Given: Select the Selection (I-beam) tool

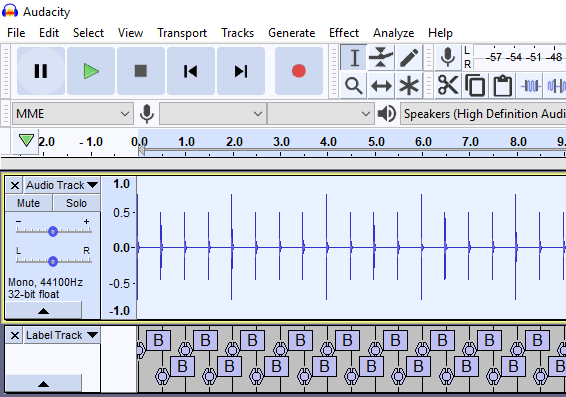Looking at the screenshot, I should (x=354, y=57).
